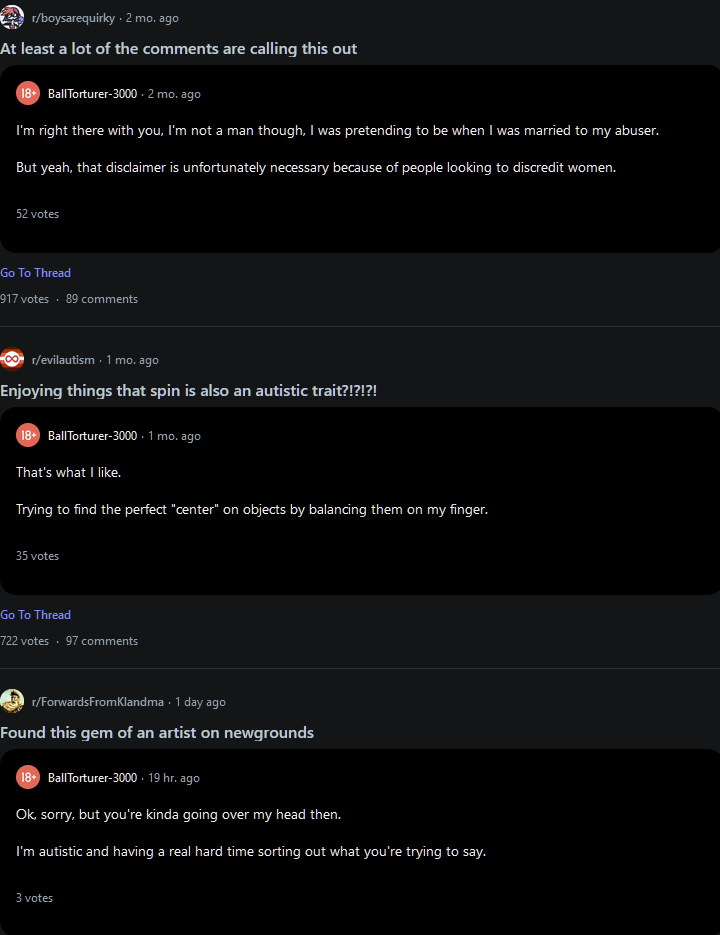The width and height of the screenshot is (720, 935).
Task: Go To Thread for the evilautism post
Action: pos(36,615)
